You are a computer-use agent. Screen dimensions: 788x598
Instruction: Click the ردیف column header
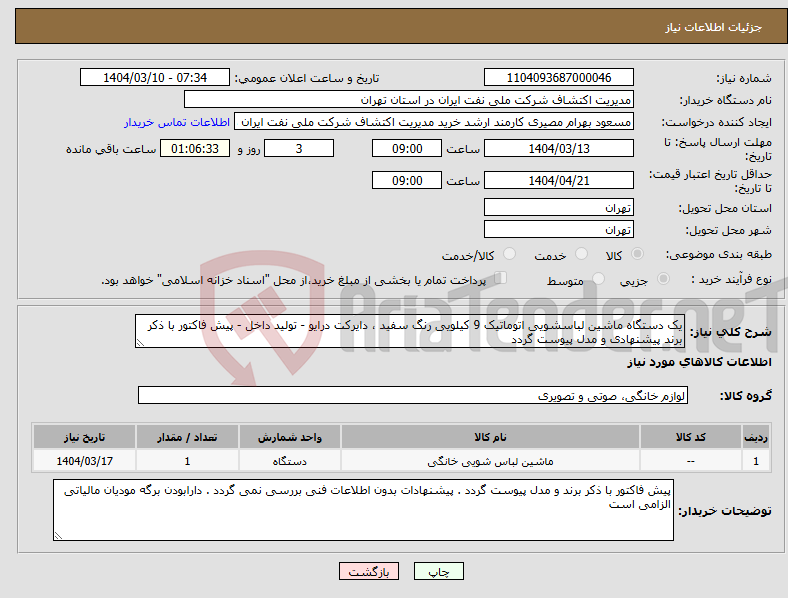756,437
